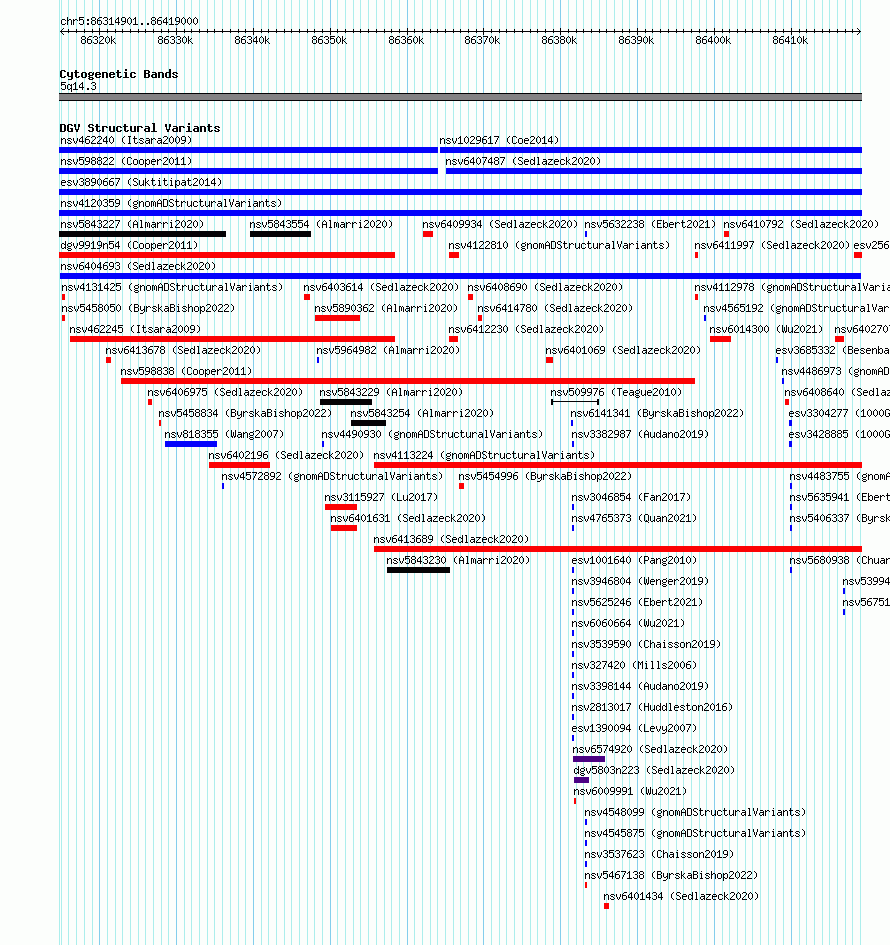890x945 pixels.
Task: Click the nsv6410792 (Sedlazeck2020) label
Action: pos(801,224)
